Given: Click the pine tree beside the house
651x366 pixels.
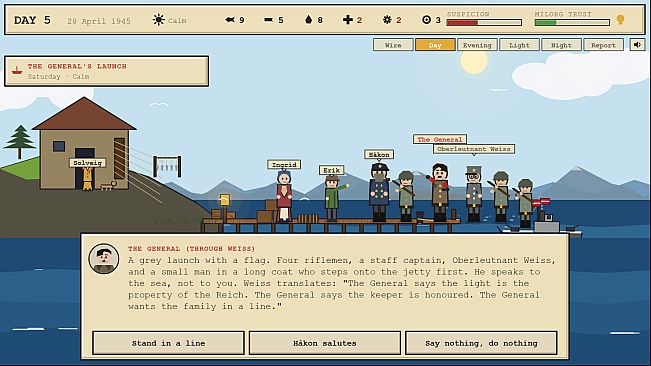Looking at the screenshot, I should pyautogui.click(x=19, y=142).
